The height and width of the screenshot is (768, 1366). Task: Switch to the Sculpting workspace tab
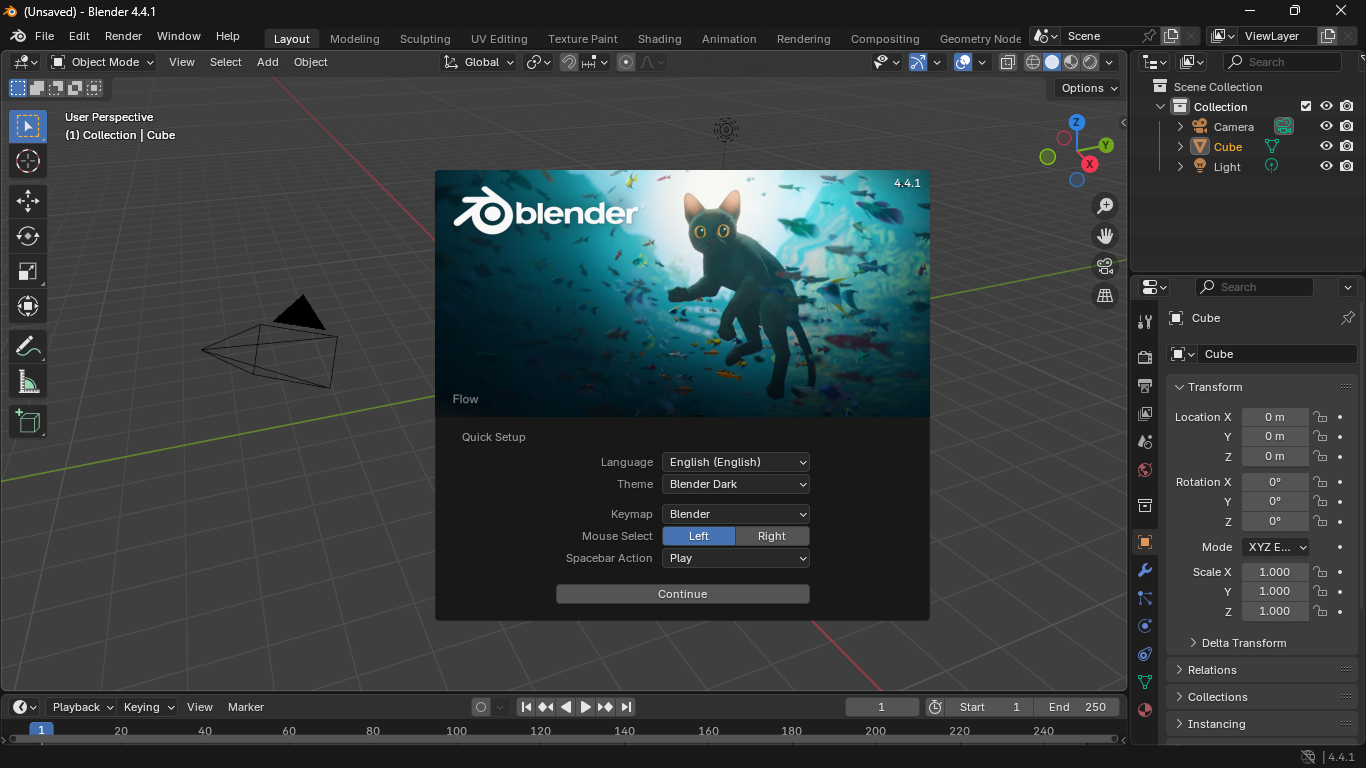425,39
